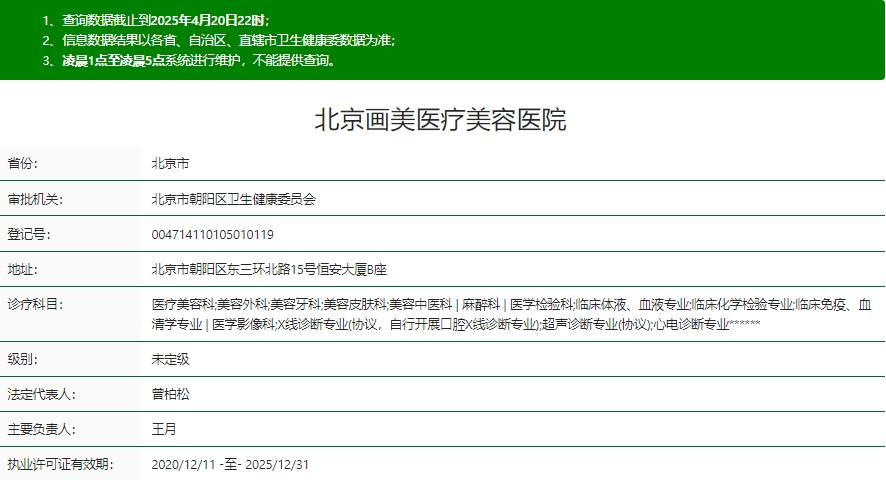Viewport: 886px width, 480px height.
Task: Click the 诊疗科目 label
Action: [35, 304]
